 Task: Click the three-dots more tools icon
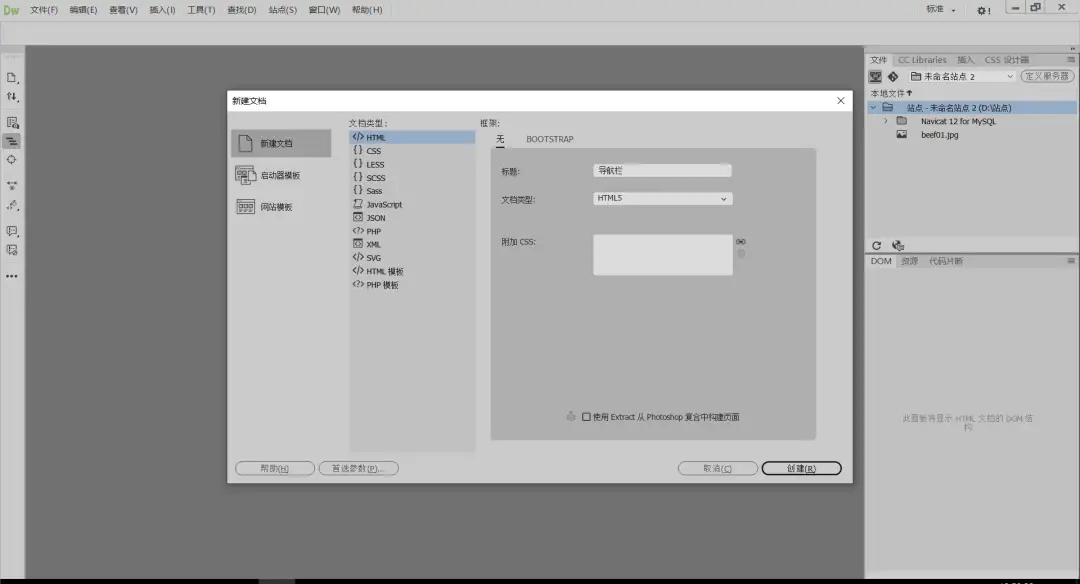(12, 276)
